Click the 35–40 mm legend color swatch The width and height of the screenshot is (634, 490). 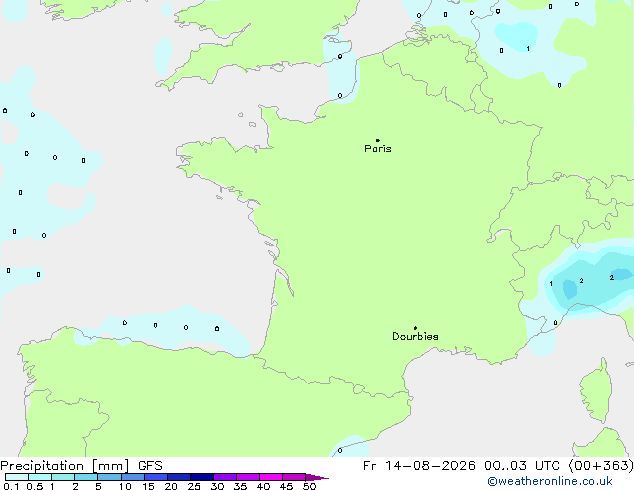click(x=248, y=477)
